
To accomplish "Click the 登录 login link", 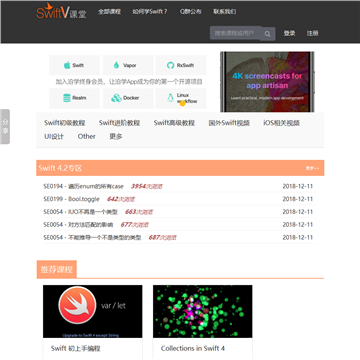I will [289, 33].
